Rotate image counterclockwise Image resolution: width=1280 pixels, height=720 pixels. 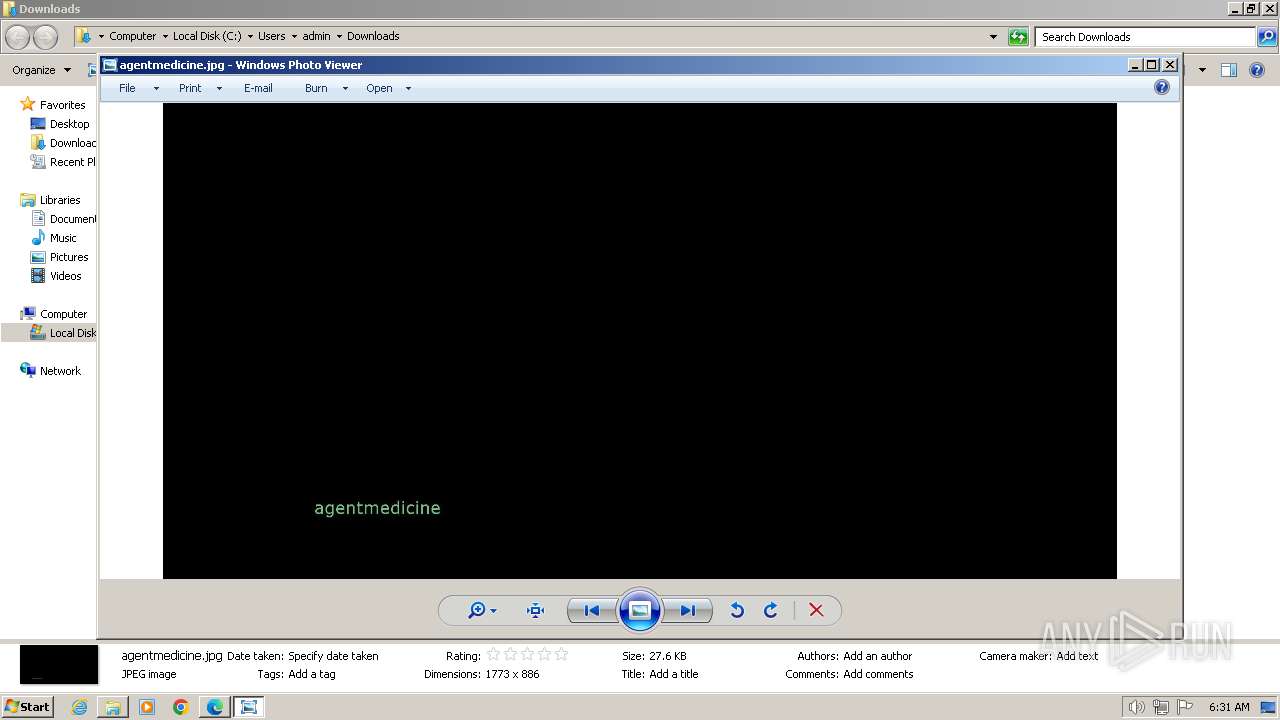pos(737,610)
